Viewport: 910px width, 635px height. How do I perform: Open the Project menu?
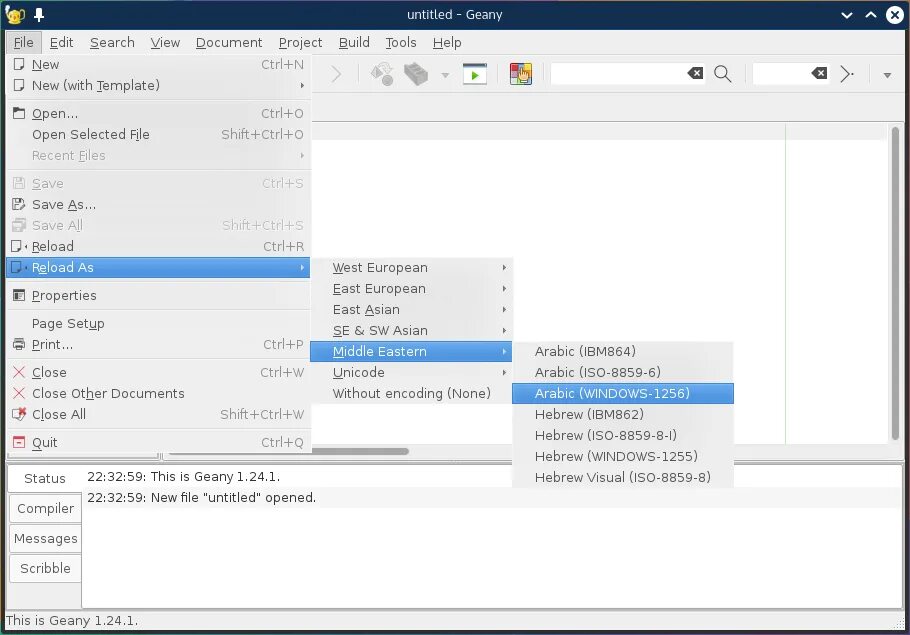(300, 42)
